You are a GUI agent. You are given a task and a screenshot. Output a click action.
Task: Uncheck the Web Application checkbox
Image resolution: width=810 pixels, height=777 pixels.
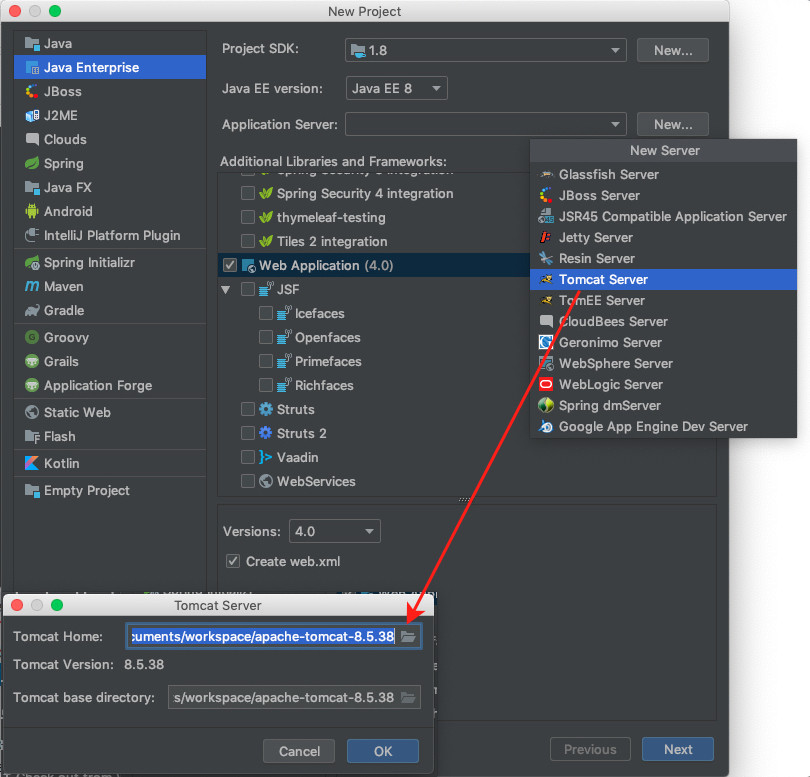(230, 266)
